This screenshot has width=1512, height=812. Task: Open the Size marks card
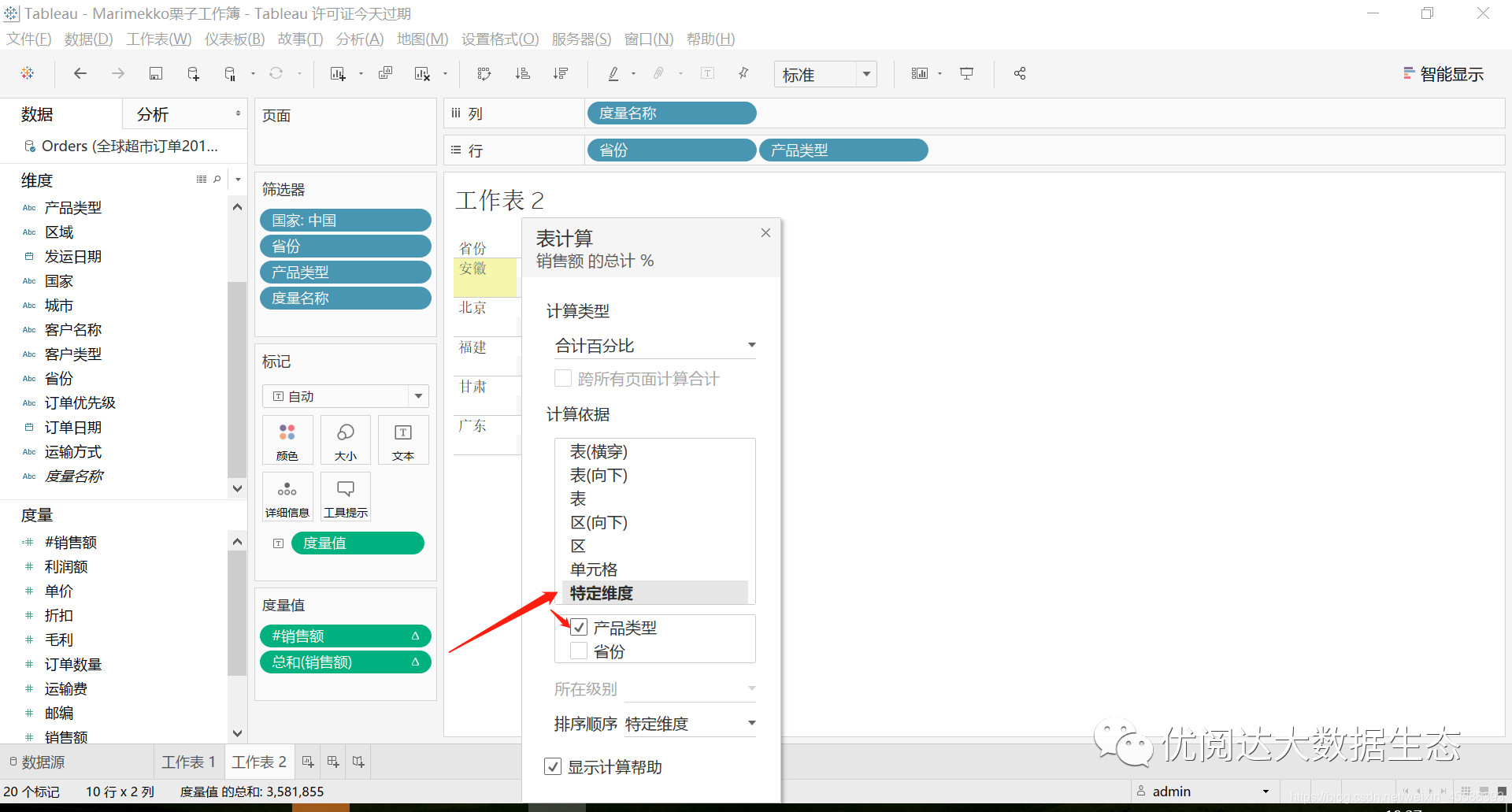[x=346, y=440]
